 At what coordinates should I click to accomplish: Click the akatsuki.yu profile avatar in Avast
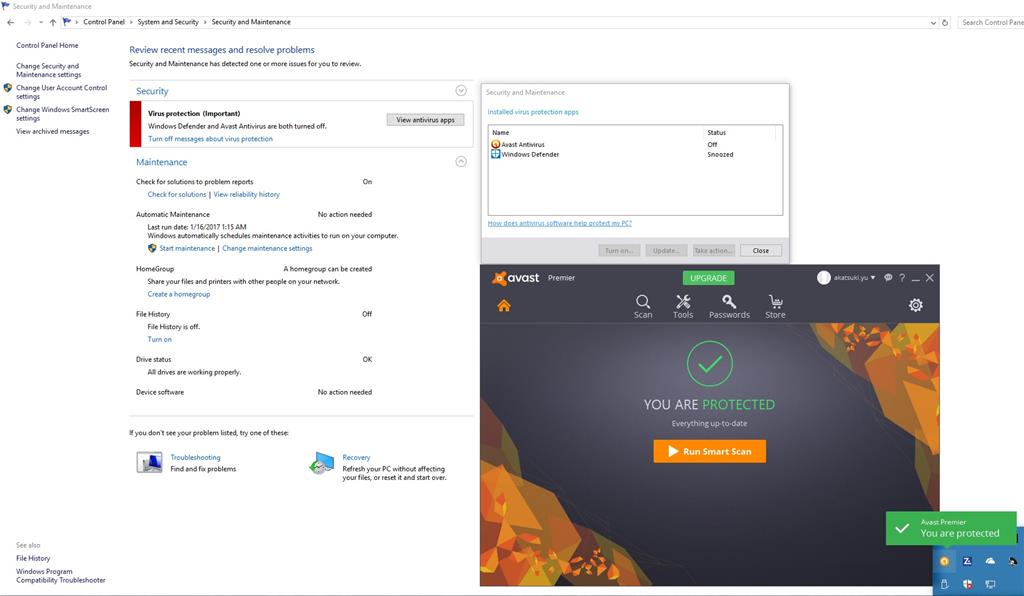[x=824, y=277]
